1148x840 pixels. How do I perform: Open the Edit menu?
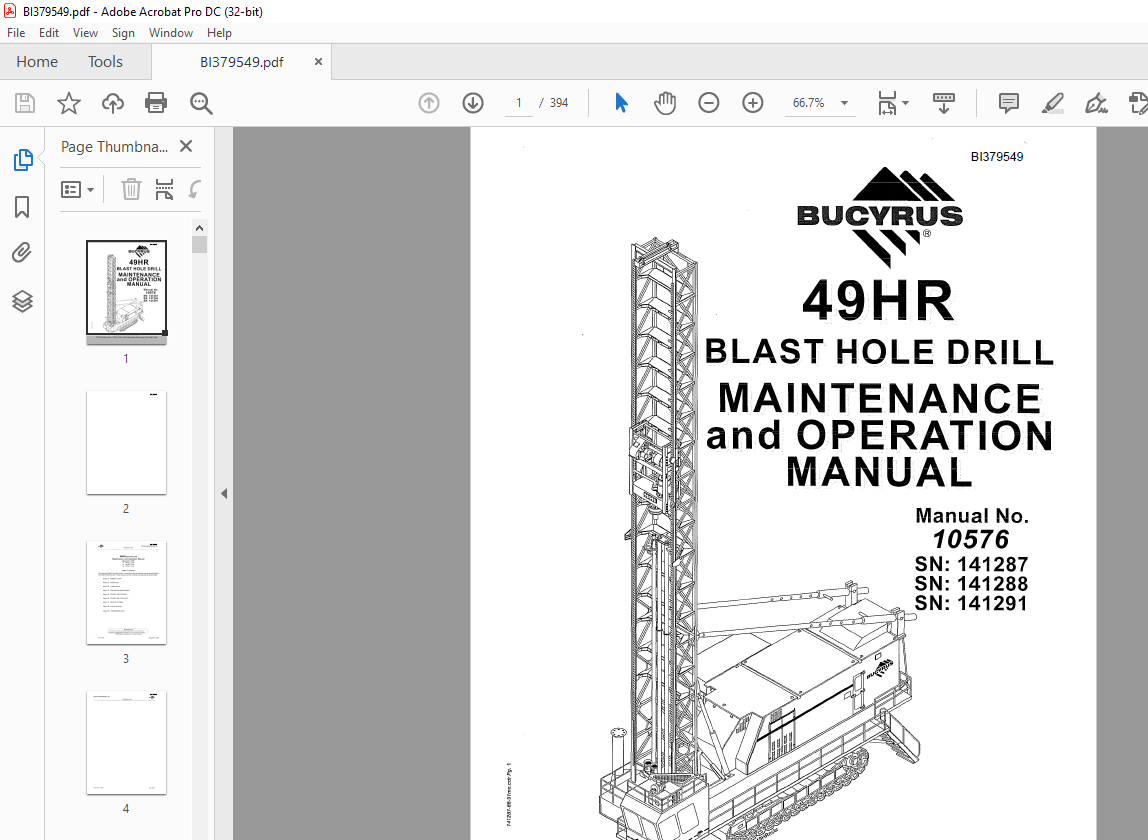(49, 33)
